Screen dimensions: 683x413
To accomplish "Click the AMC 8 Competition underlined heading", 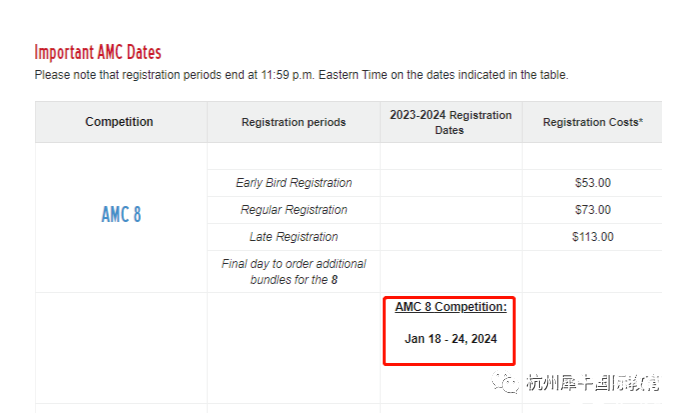I will pos(451,307).
